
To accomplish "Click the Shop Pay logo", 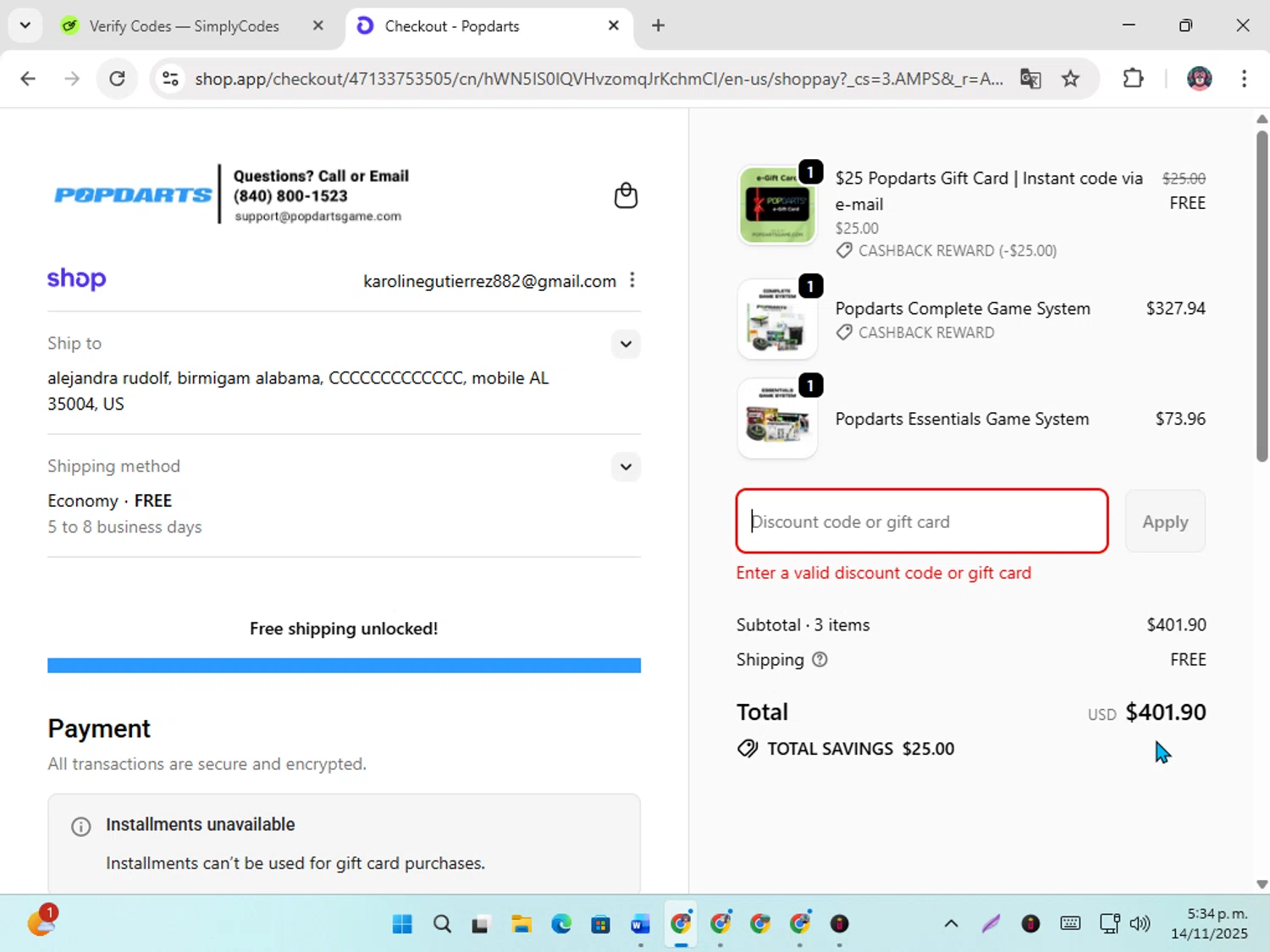I will (x=77, y=278).
